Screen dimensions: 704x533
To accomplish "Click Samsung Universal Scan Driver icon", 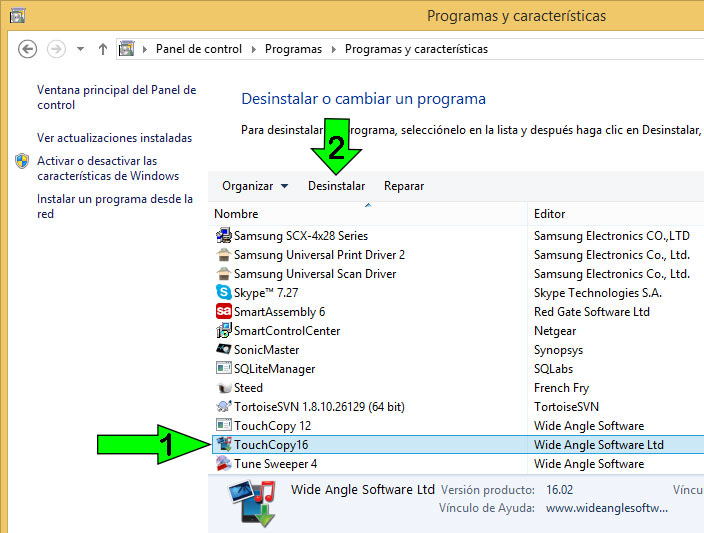I will [224, 273].
